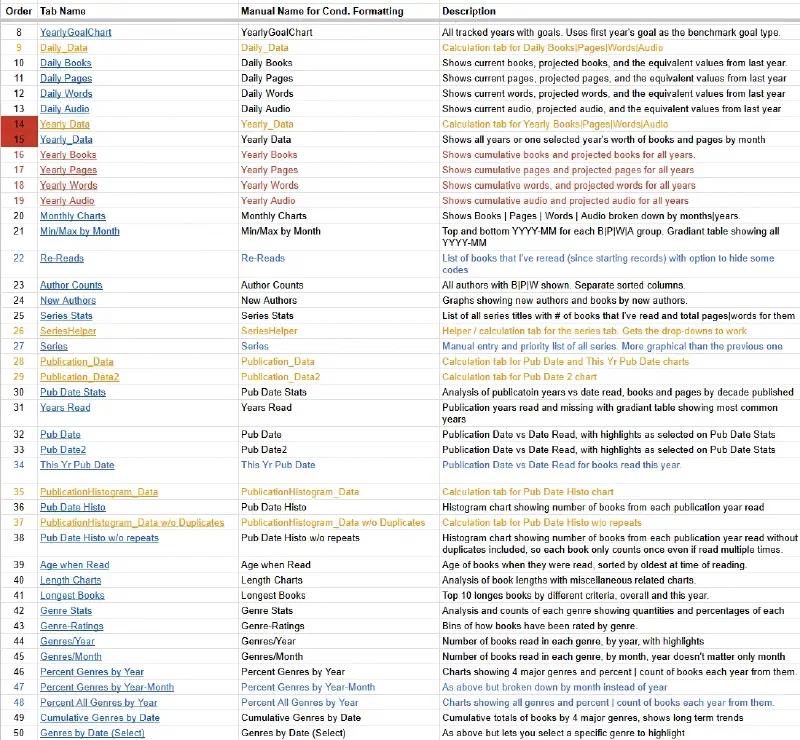Jump to the Daily Audio tab link
This screenshot has width=800, height=740.
tap(65, 109)
